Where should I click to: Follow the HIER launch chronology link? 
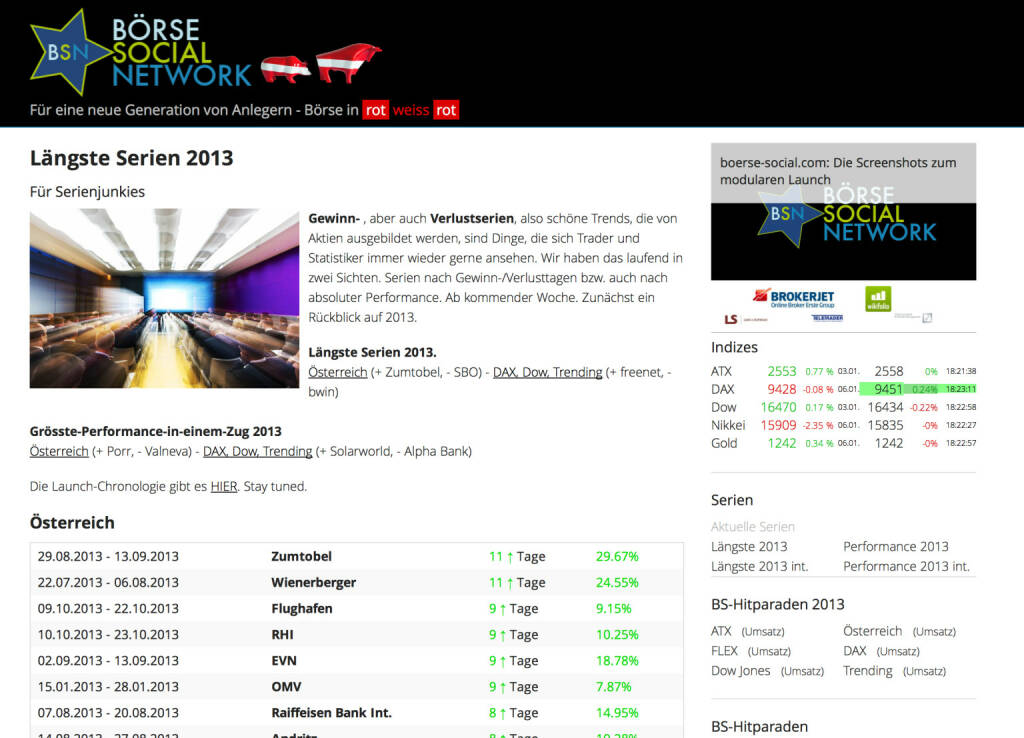[223, 486]
